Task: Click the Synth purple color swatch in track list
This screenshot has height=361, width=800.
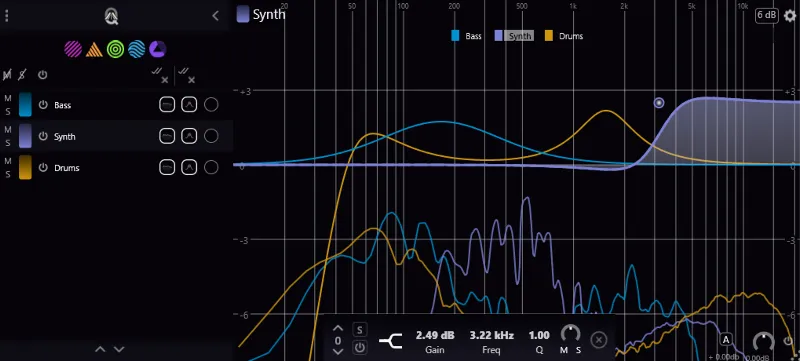Action: [x=25, y=136]
